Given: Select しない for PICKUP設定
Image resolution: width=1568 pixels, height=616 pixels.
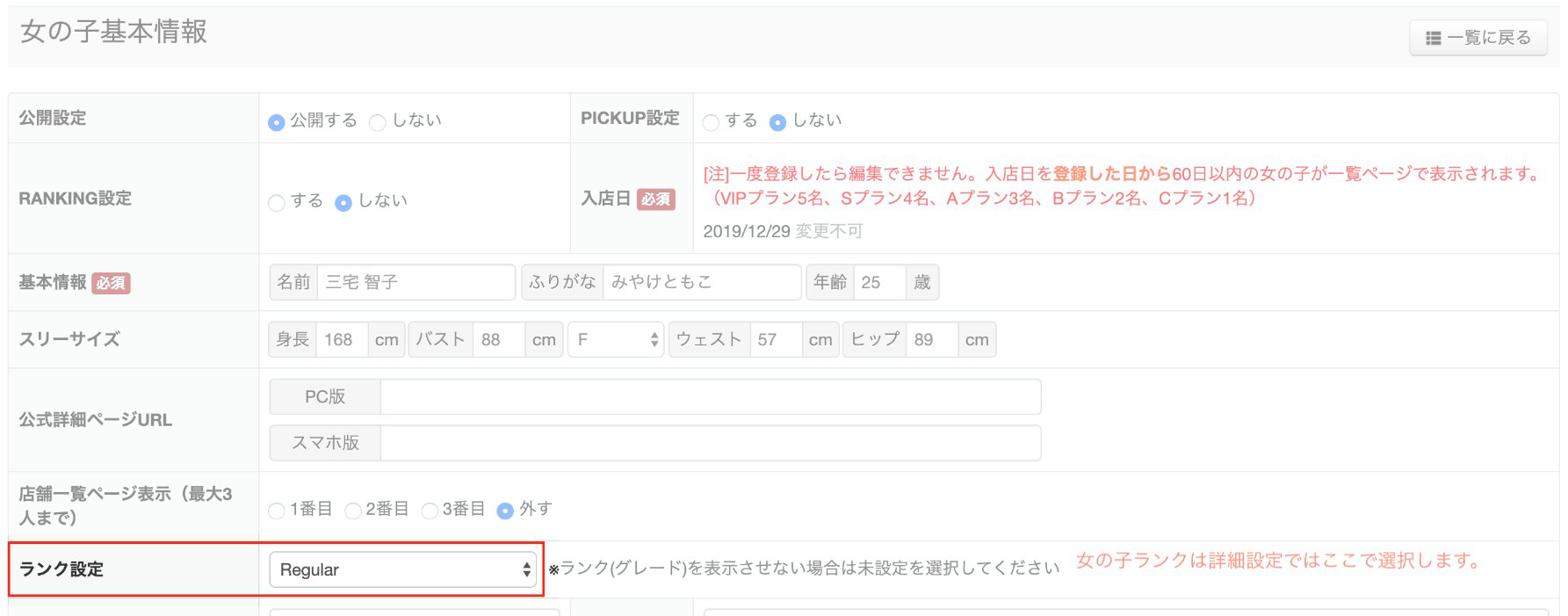Looking at the screenshot, I should [777, 122].
